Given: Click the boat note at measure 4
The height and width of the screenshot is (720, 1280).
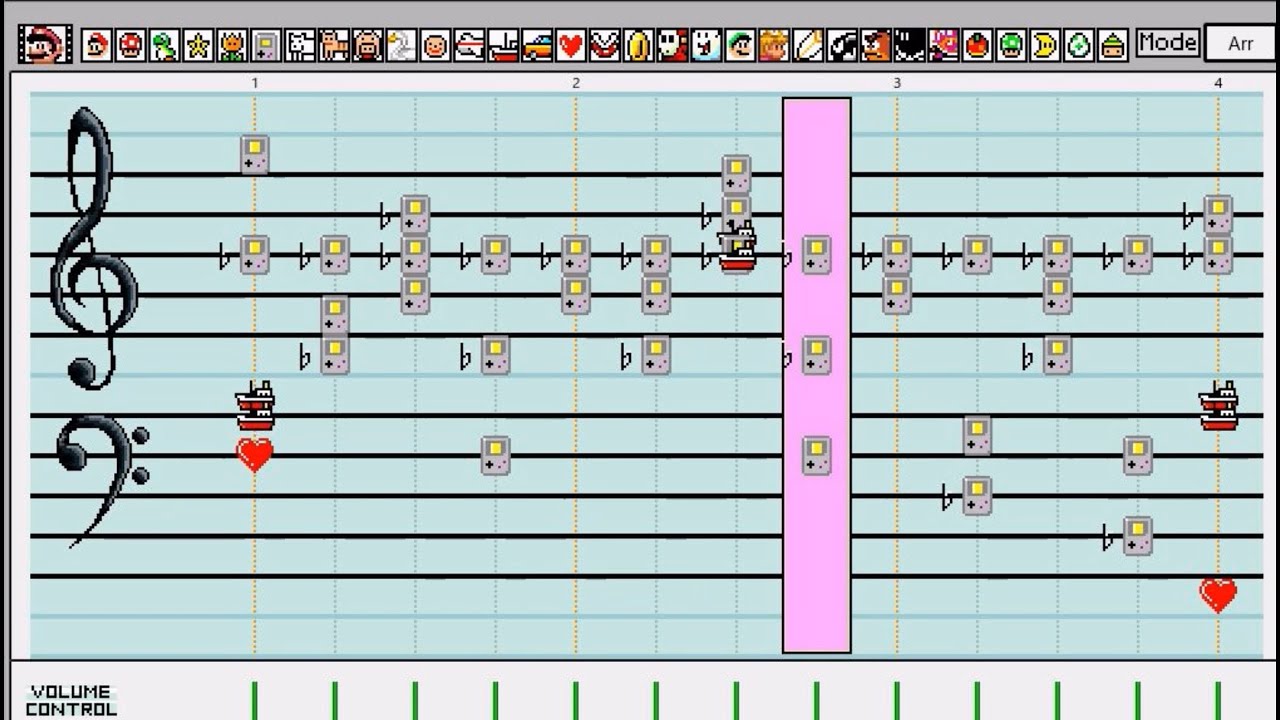Looking at the screenshot, I should 1218,406.
